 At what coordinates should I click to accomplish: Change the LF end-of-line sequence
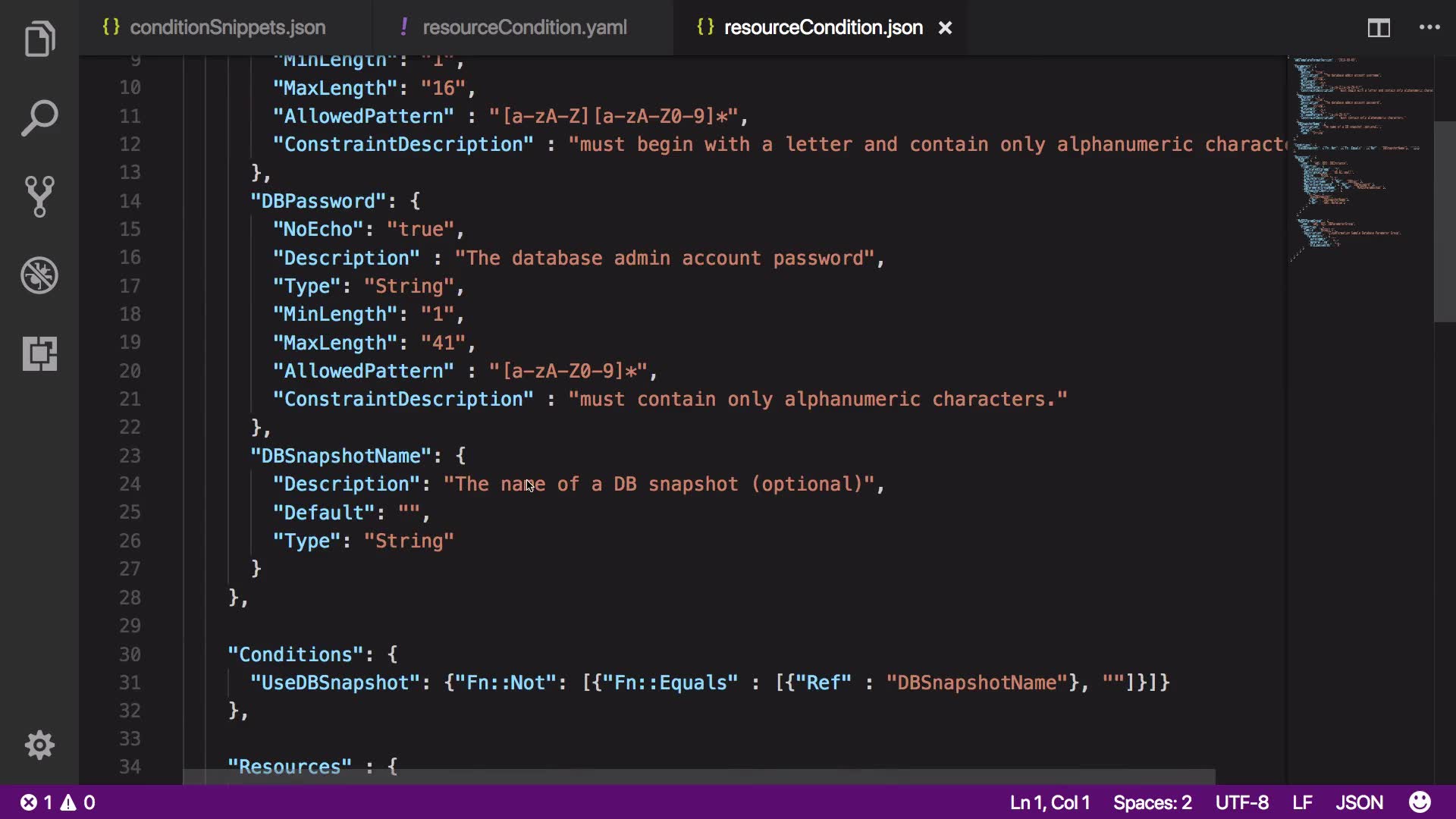point(1302,802)
